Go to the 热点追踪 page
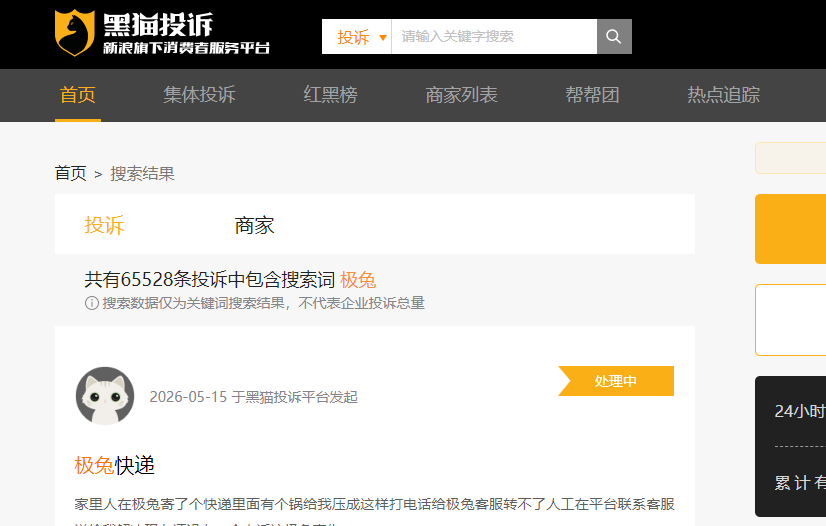The image size is (826, 526). point(723,95)
